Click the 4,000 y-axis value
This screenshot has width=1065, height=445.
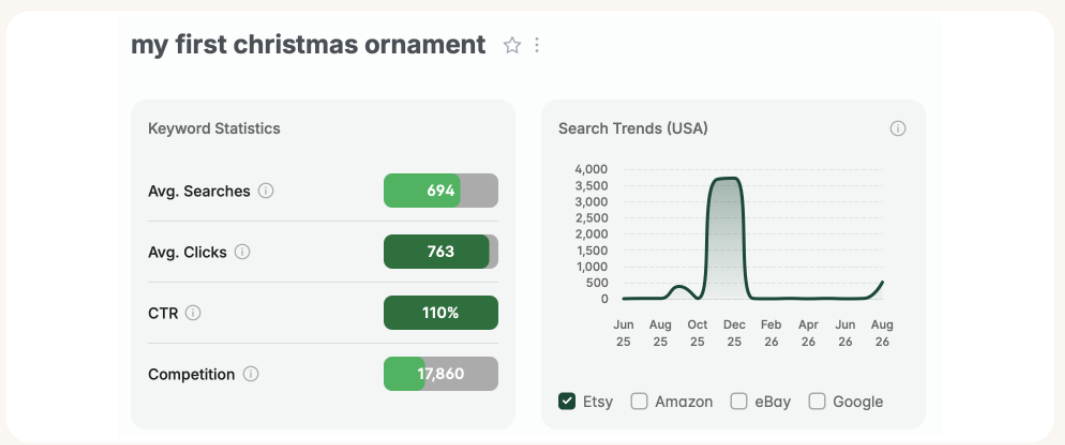pos(591,169)
